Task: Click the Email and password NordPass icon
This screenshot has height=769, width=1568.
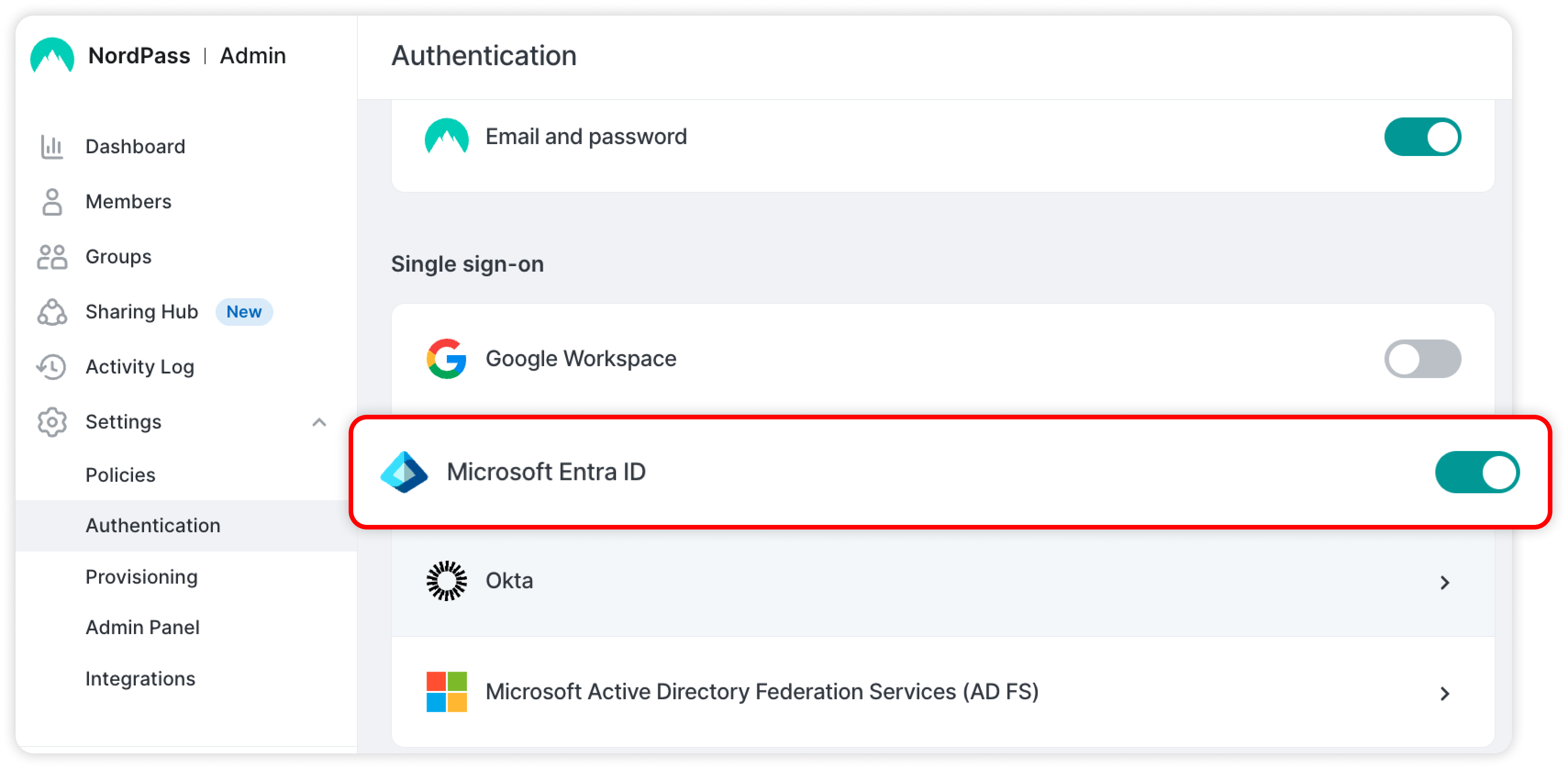Action: (447, 136)
